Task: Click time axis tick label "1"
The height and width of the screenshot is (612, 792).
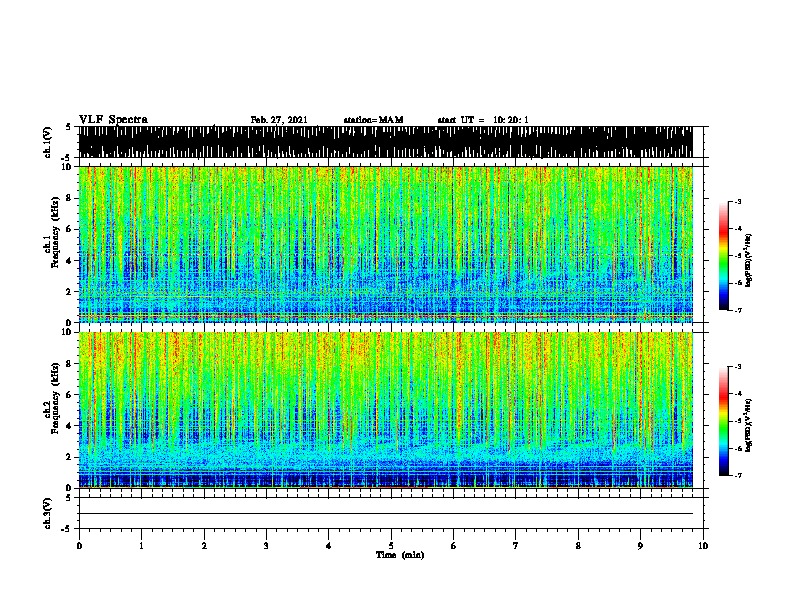Action: point(141,546)
